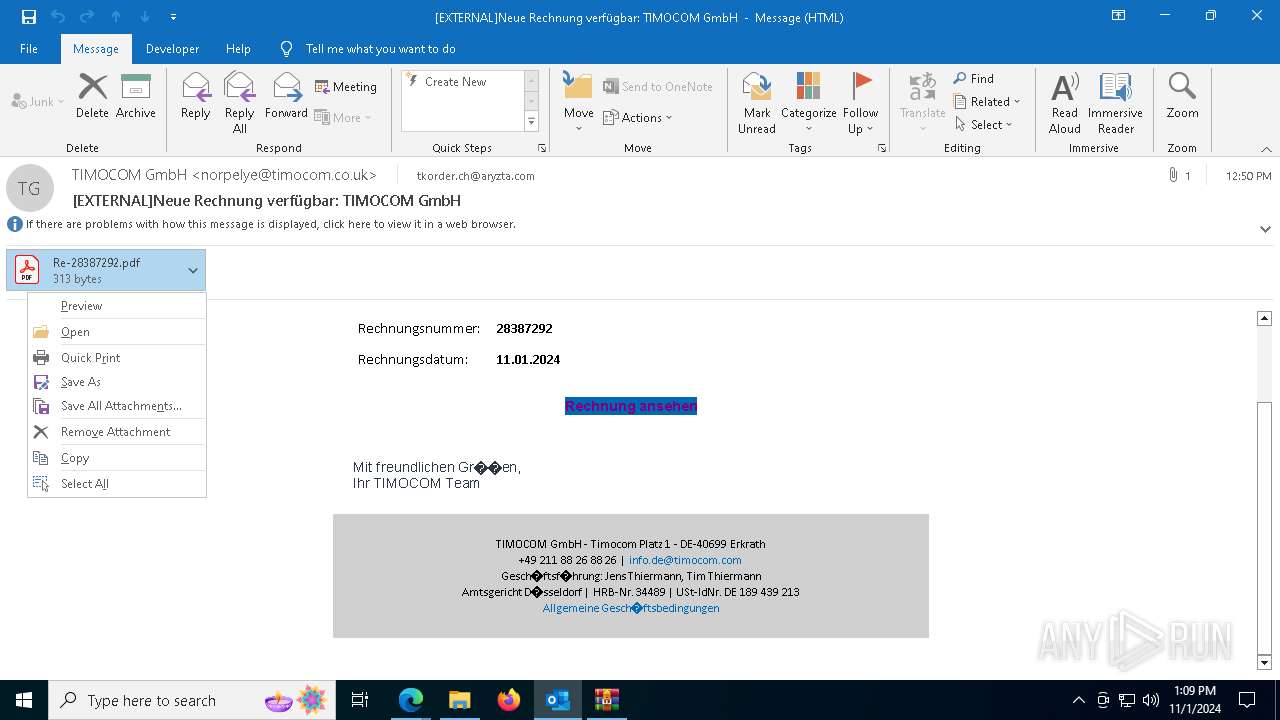Open the Move folder button
Image resolution: width=1280 pixels, height=720 pixels.
(x=578, y=102)
